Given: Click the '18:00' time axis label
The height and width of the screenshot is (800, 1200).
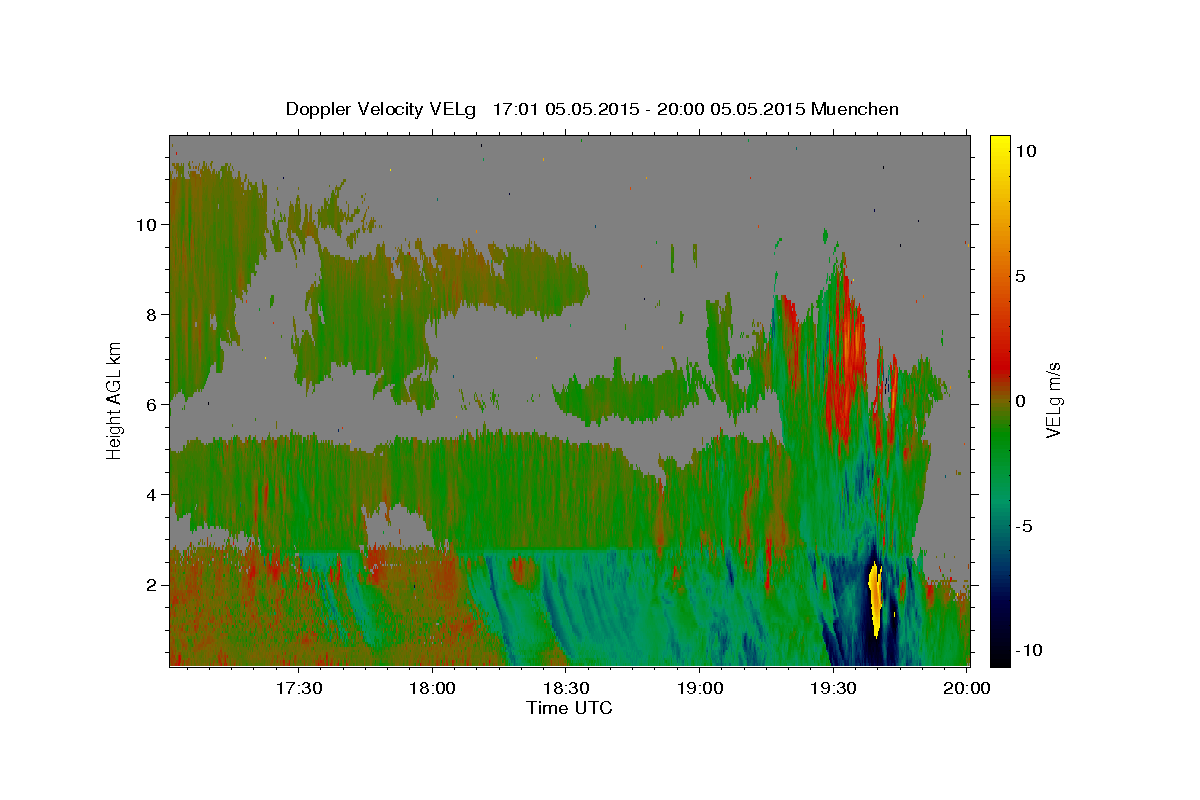Looking at the screenshot, I should (433, 688).
